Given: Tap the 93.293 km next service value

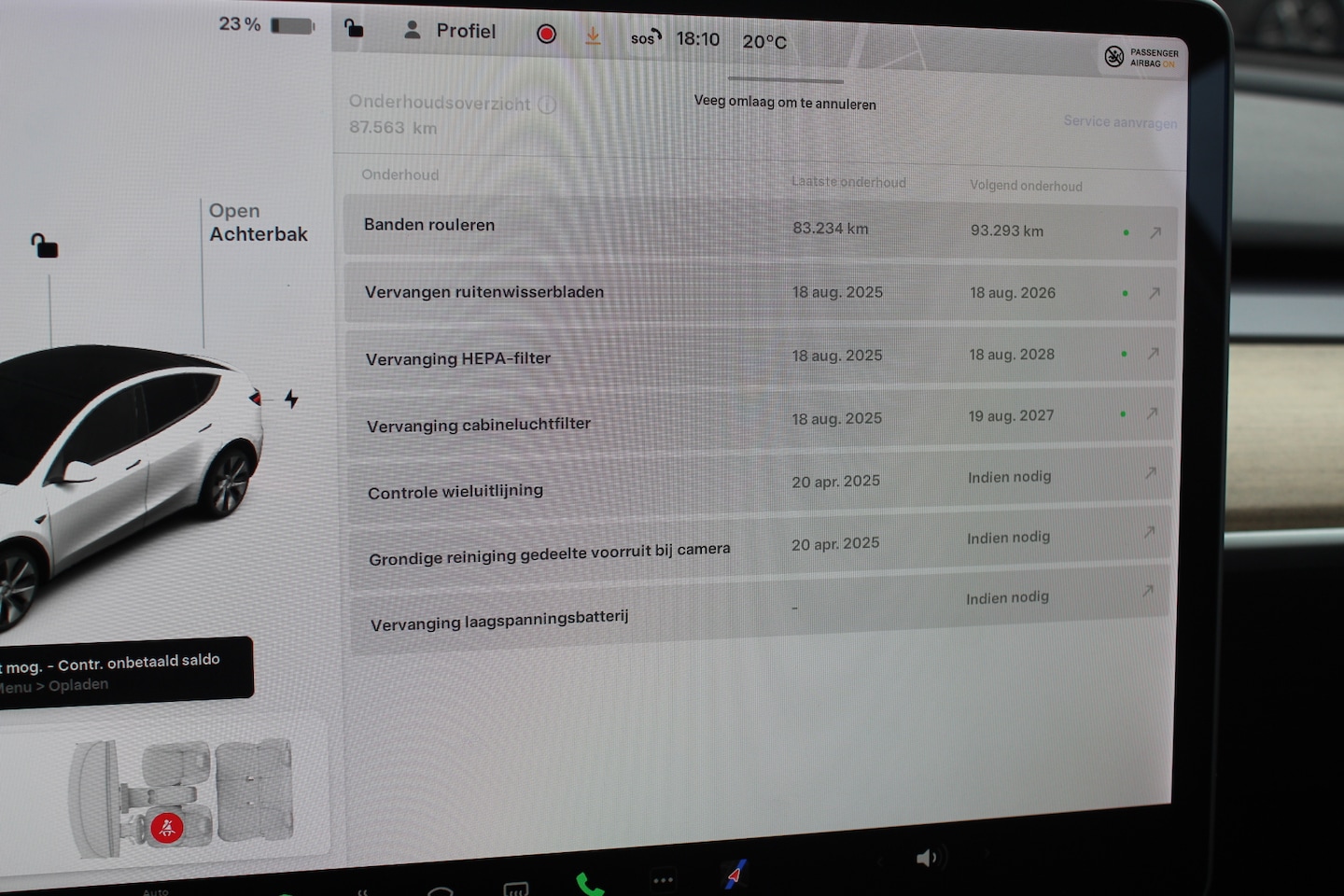Looking at the screenshot, I should coord(1007,231).
